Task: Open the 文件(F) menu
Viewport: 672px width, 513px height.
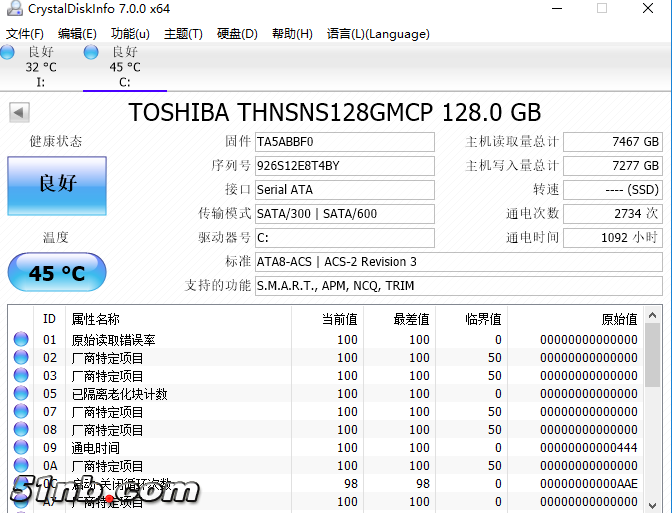Action: click(x=24, y=34)
